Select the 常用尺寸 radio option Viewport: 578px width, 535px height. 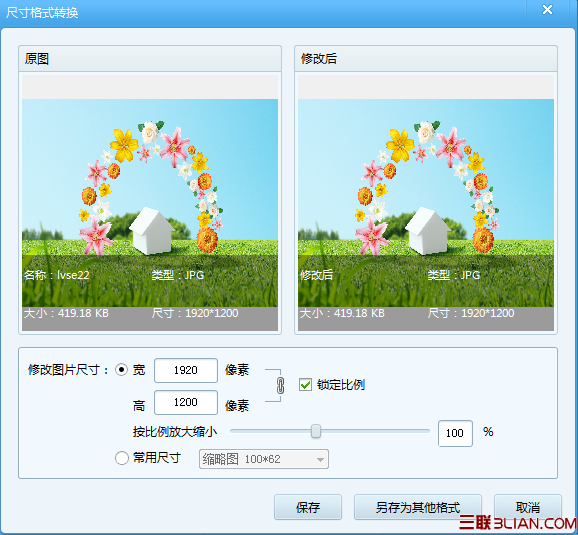[122, 458]
